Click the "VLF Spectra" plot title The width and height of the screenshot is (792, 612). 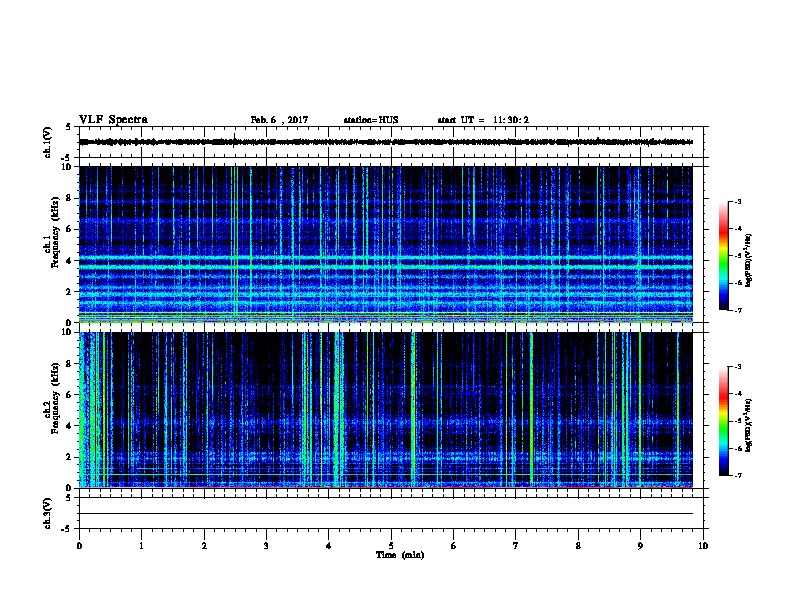point(113,120)
